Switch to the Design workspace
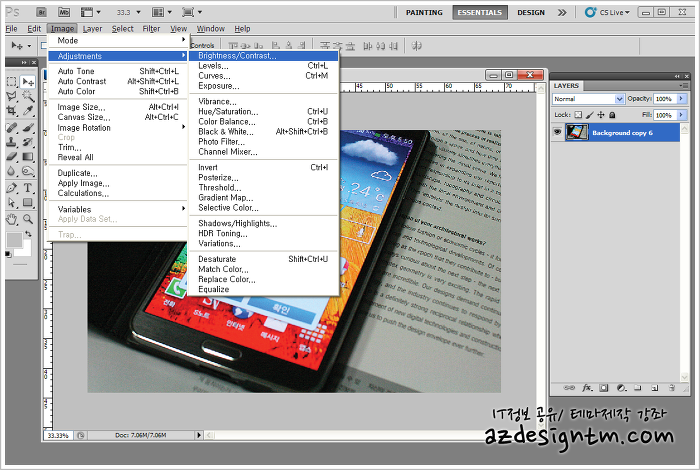 pyautogui.click(x=531, y=12)
